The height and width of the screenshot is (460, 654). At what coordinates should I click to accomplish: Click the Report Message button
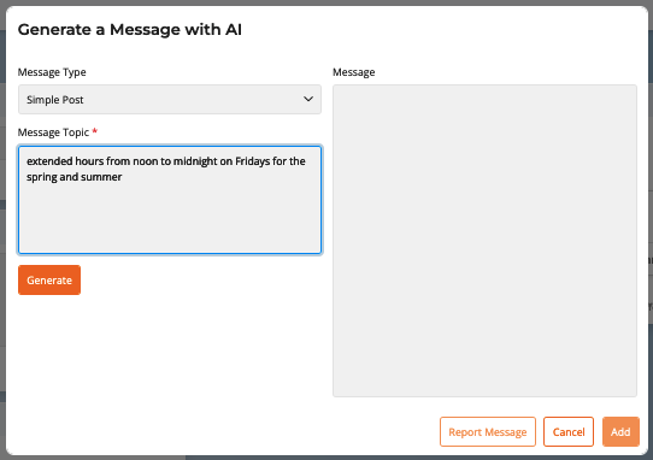(487, 432)
